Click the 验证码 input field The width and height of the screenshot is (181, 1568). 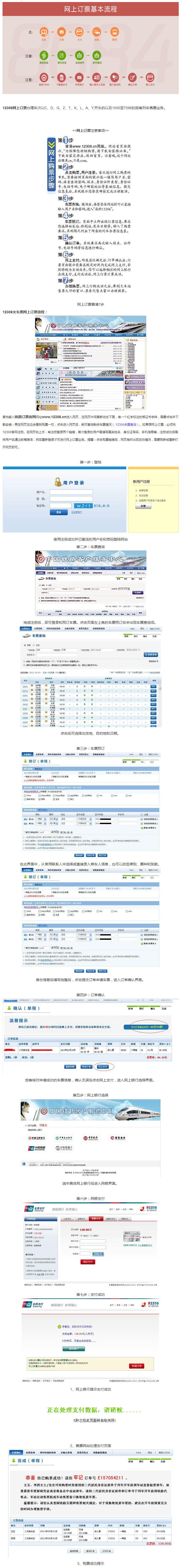(x=61, y=506)
